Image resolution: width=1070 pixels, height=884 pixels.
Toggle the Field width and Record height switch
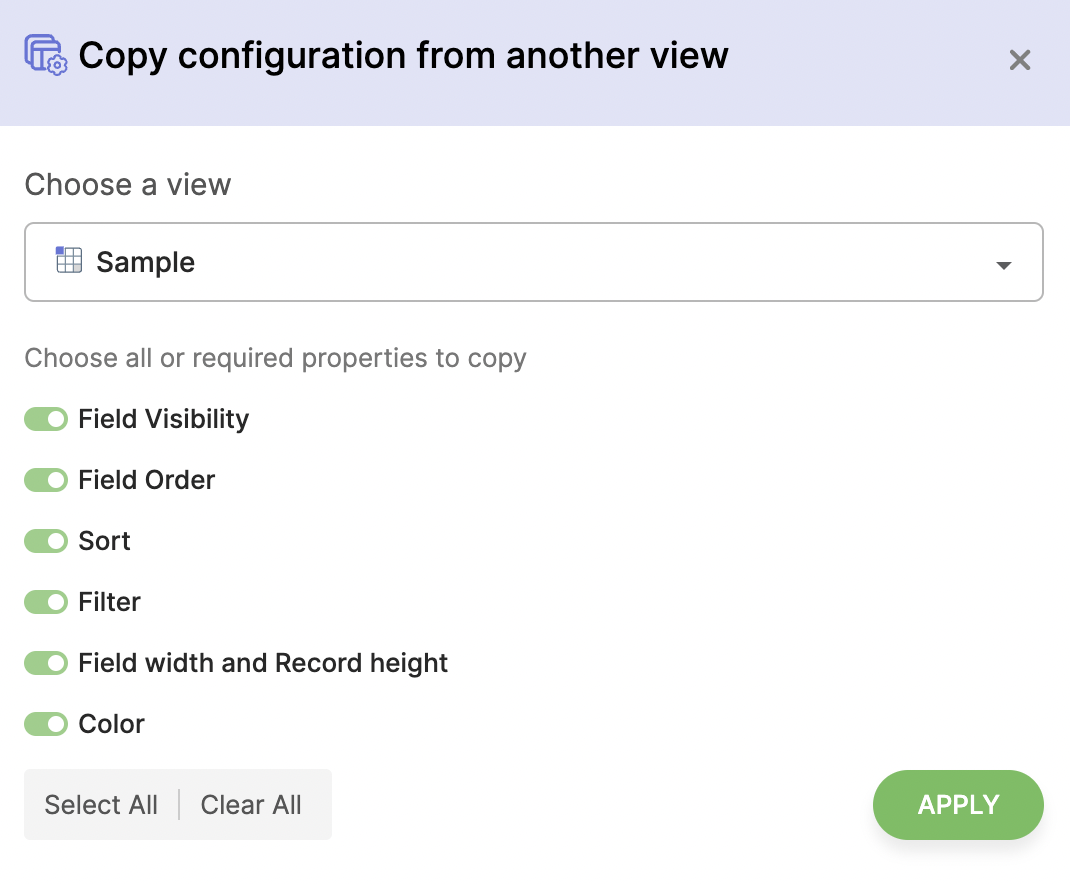tap(46, 663)
